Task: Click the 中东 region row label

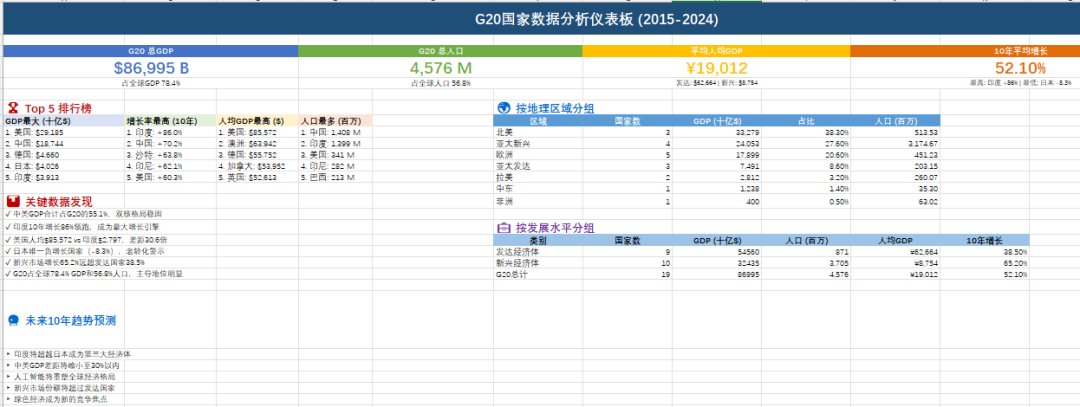Action: 503,188
